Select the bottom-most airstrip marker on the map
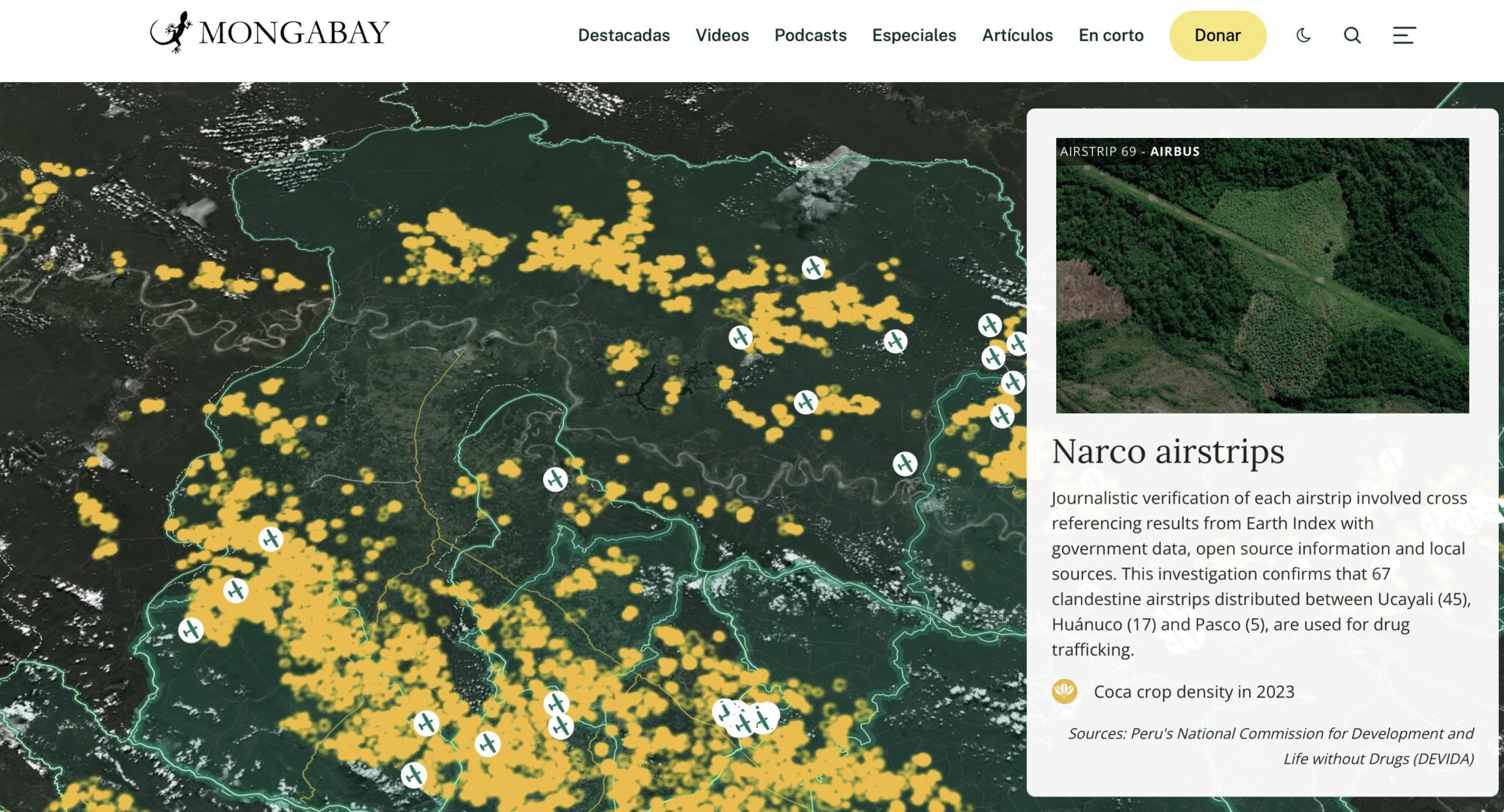This screenshot has height=812, width=1504. coord(414,775)
